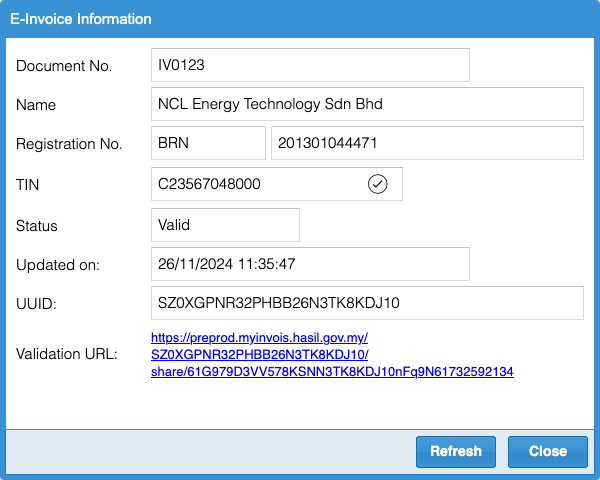This screenshot has width=600, height=480.
Task: Click the Refresh button
Action: [456, 452]
